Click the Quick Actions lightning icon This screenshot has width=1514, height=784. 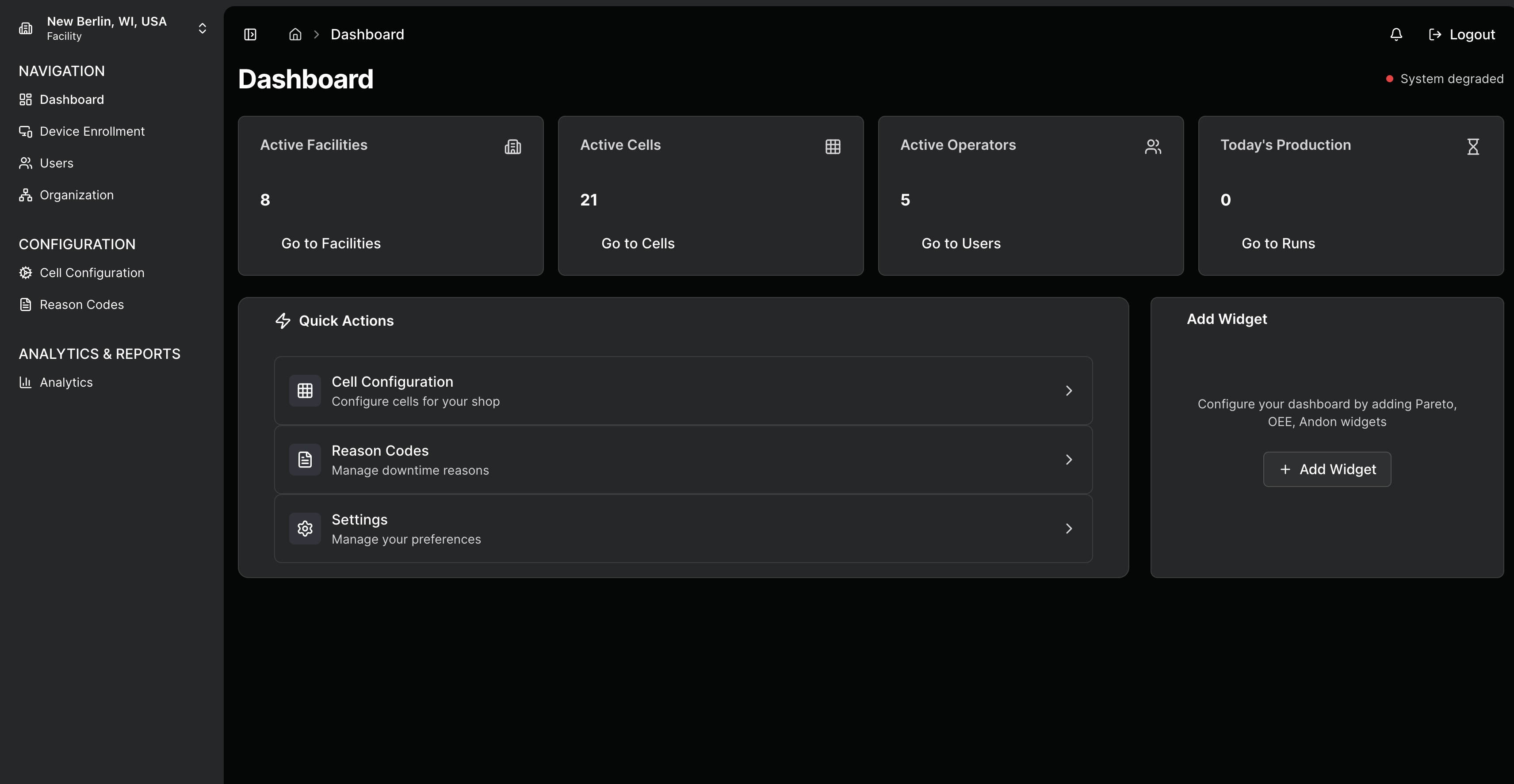pos(283,321)
